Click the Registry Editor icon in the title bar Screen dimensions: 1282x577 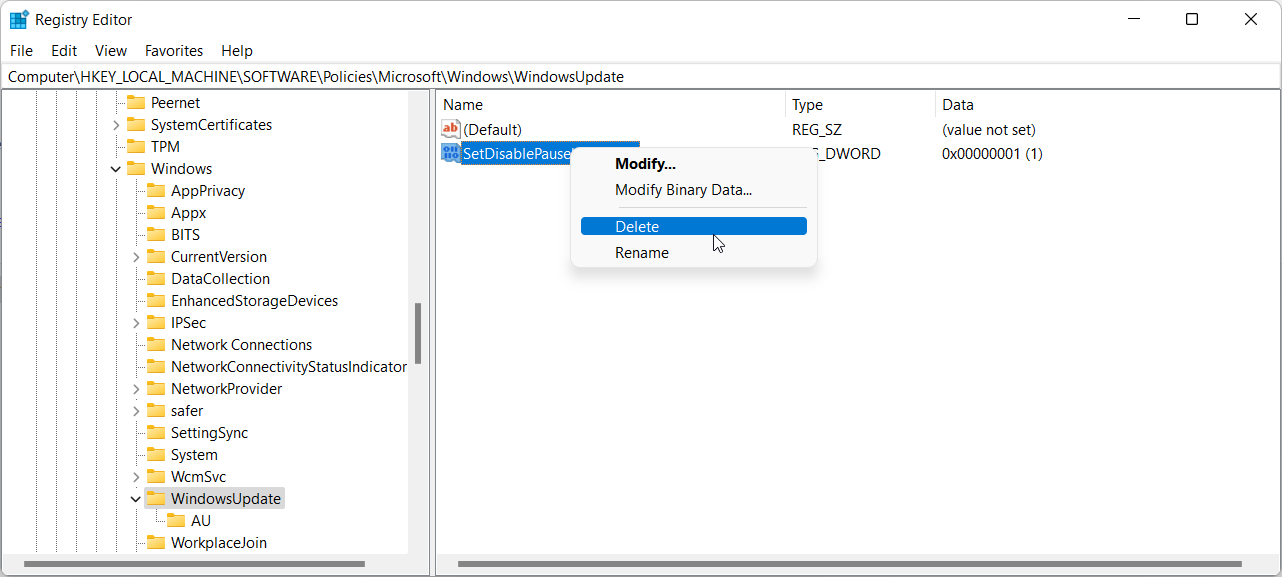(x=18, y=19)
